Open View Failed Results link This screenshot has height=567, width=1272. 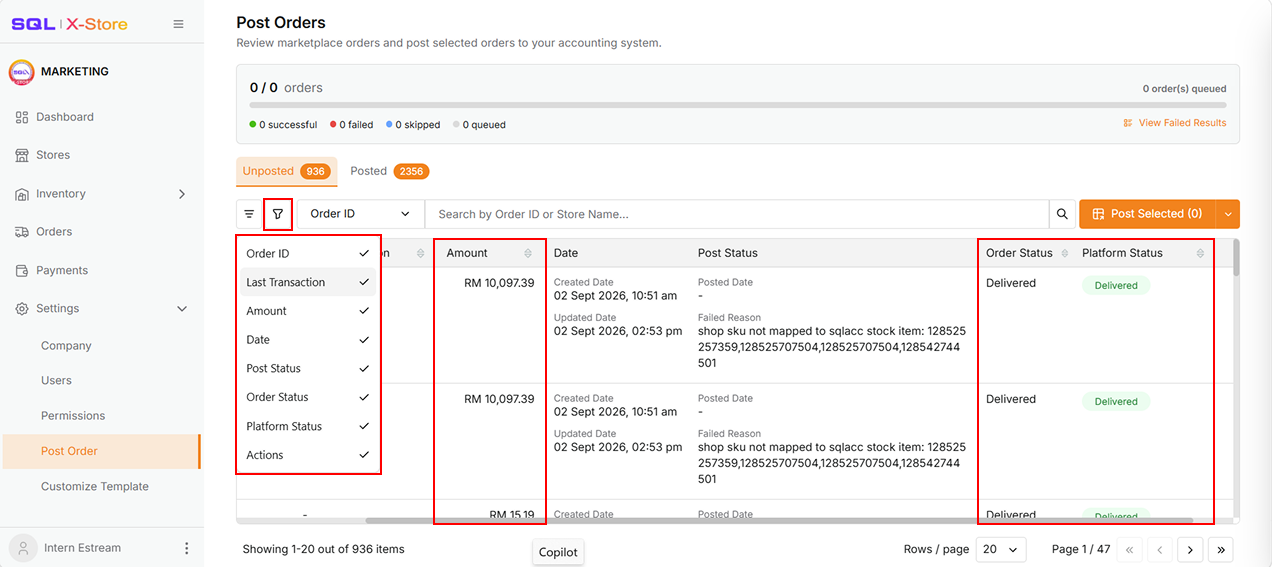(x=1174, y=123)
